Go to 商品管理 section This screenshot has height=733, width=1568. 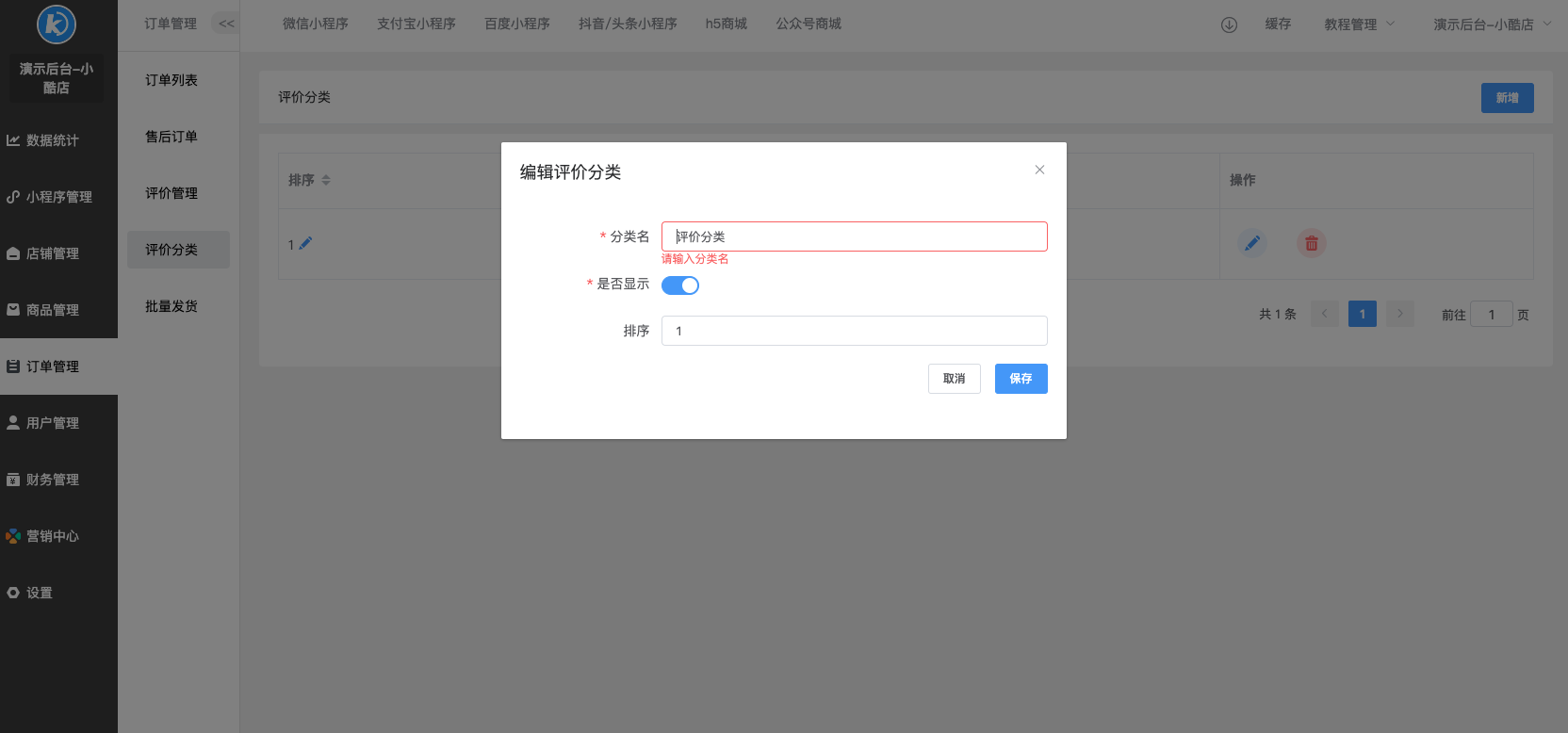coord(58,310)
